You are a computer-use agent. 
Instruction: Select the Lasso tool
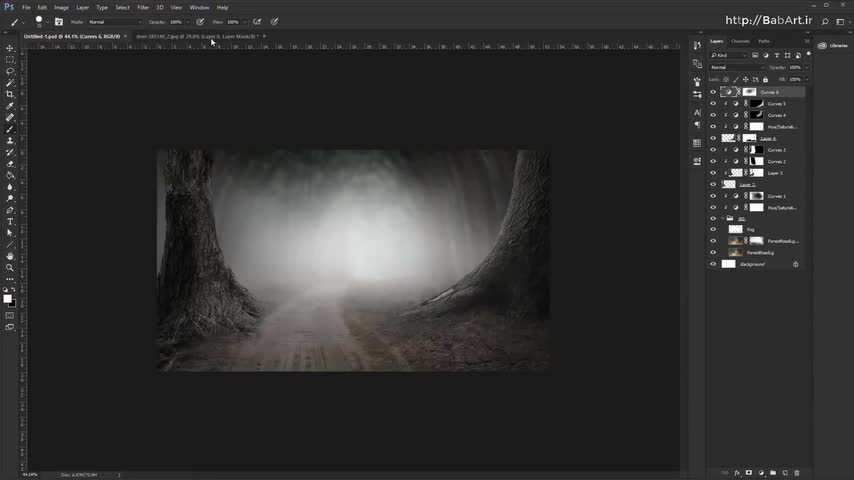click(x=10, y=71)
